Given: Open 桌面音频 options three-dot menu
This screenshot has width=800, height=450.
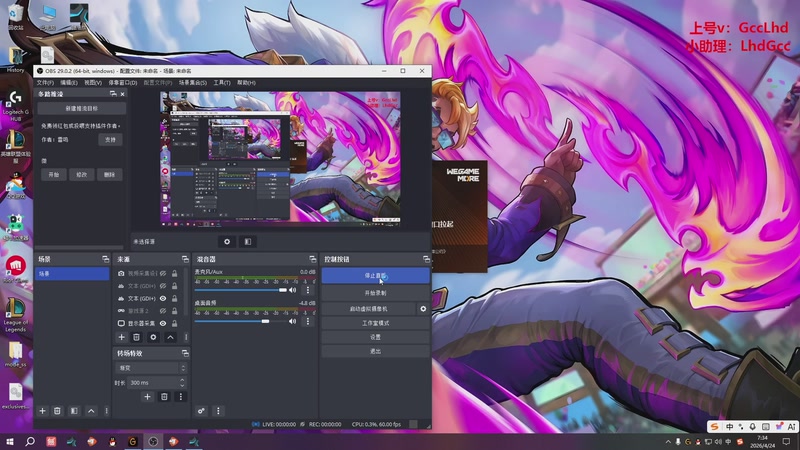Looking at the screenshot, I should [308, 321].
